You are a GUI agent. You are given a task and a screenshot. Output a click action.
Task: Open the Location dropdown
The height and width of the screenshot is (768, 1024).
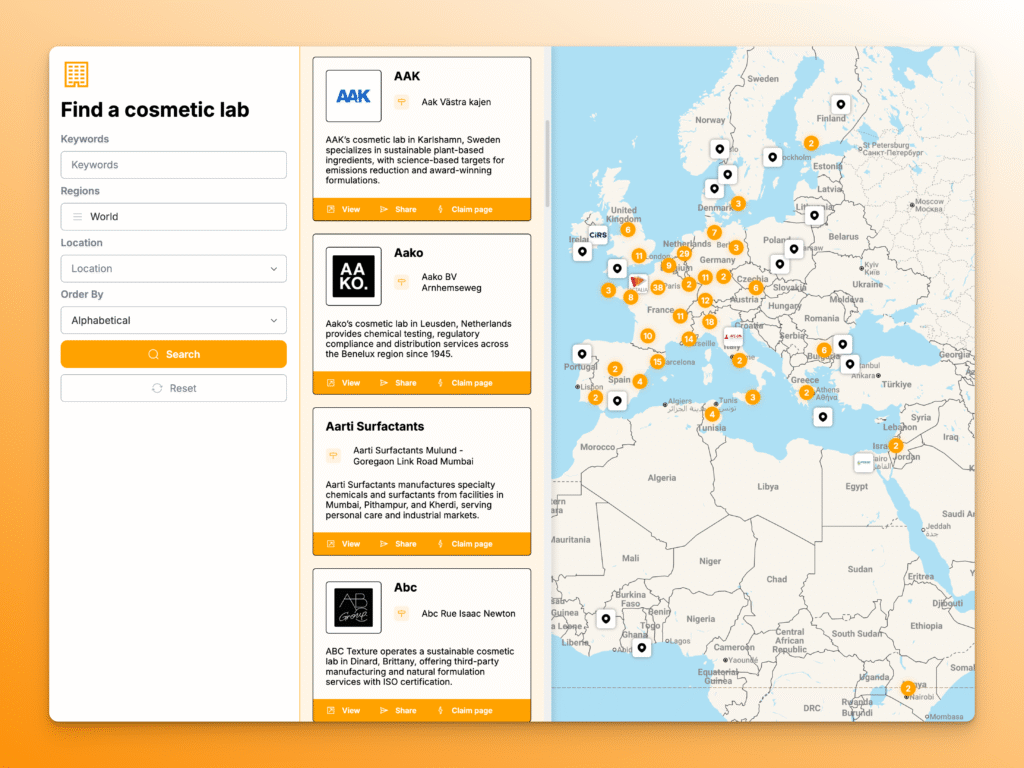[x=173, y=269]
